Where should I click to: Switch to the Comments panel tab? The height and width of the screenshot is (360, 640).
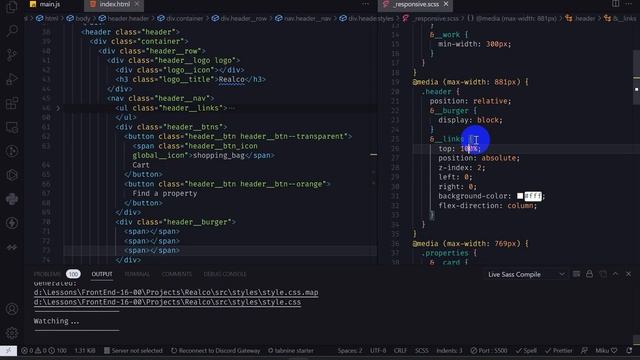coord(177,274)
